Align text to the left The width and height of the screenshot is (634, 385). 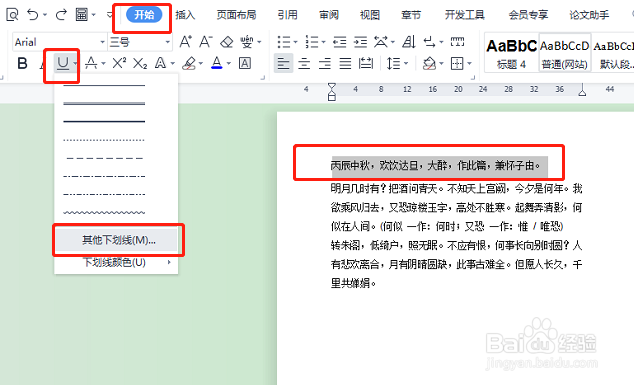(283, 63)
